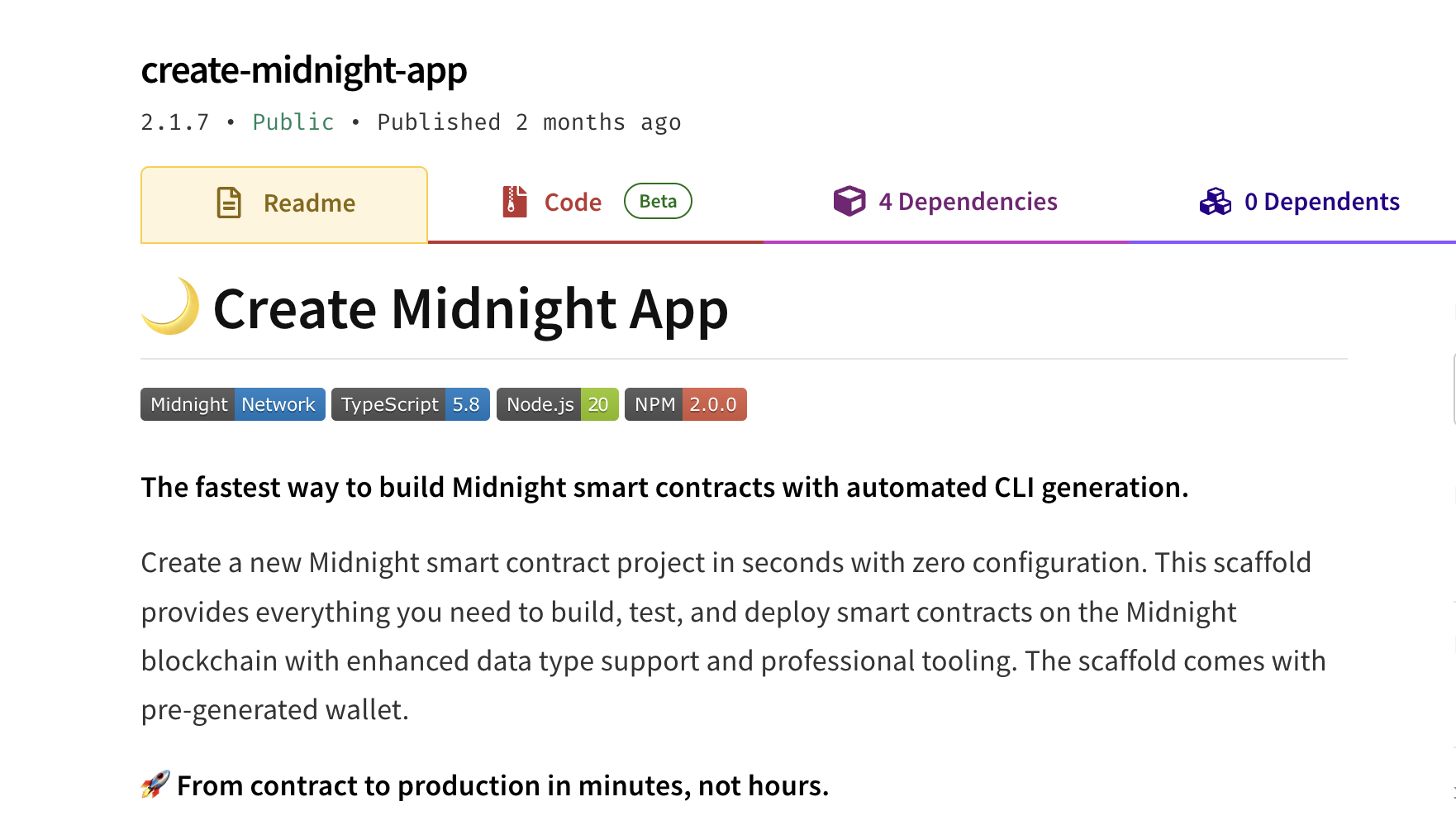Click the Code file archive icon
The width and height of the screenshot is (1456, 835).
514,201
